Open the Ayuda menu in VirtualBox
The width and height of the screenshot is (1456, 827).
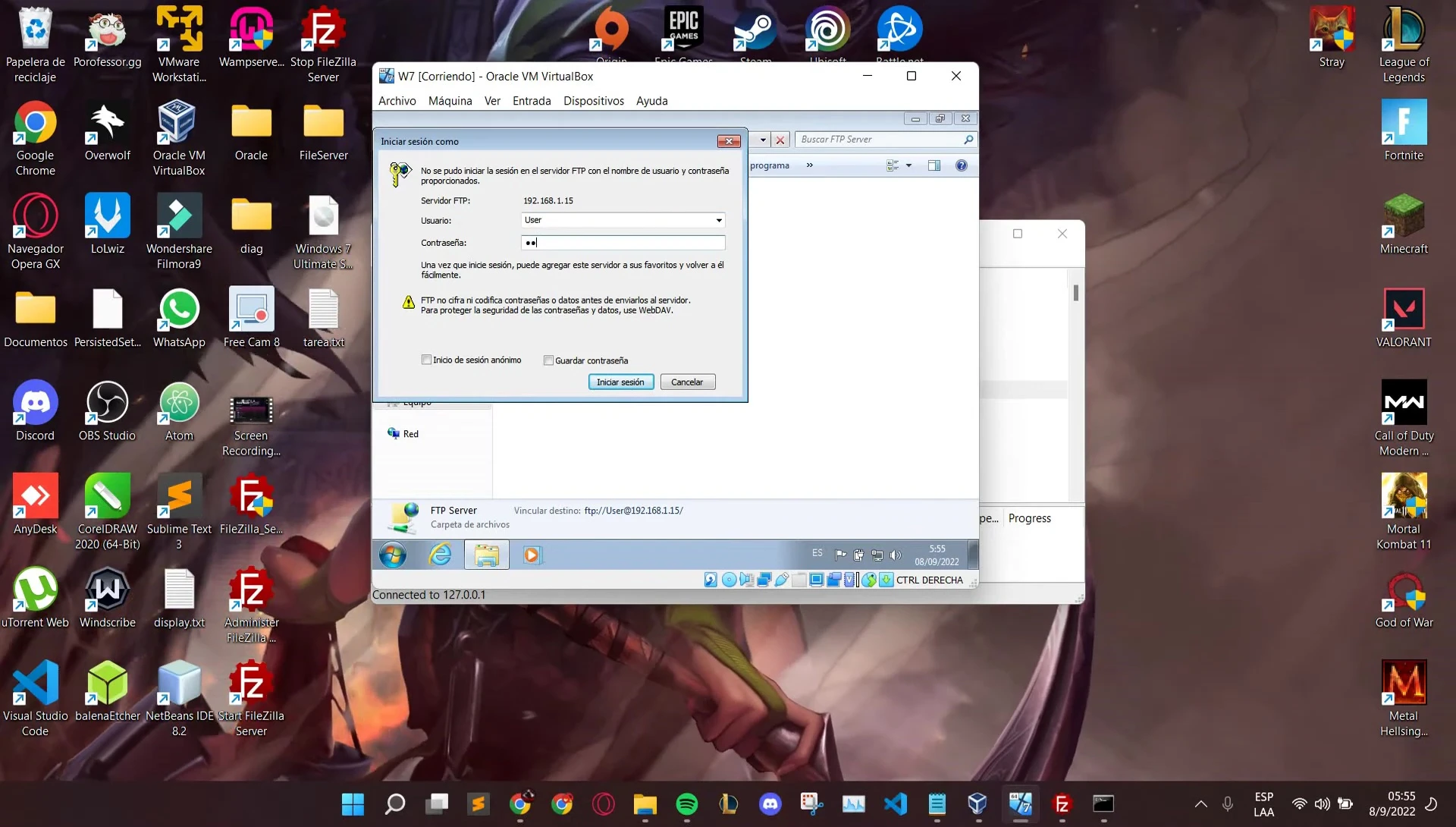(651, 101)
